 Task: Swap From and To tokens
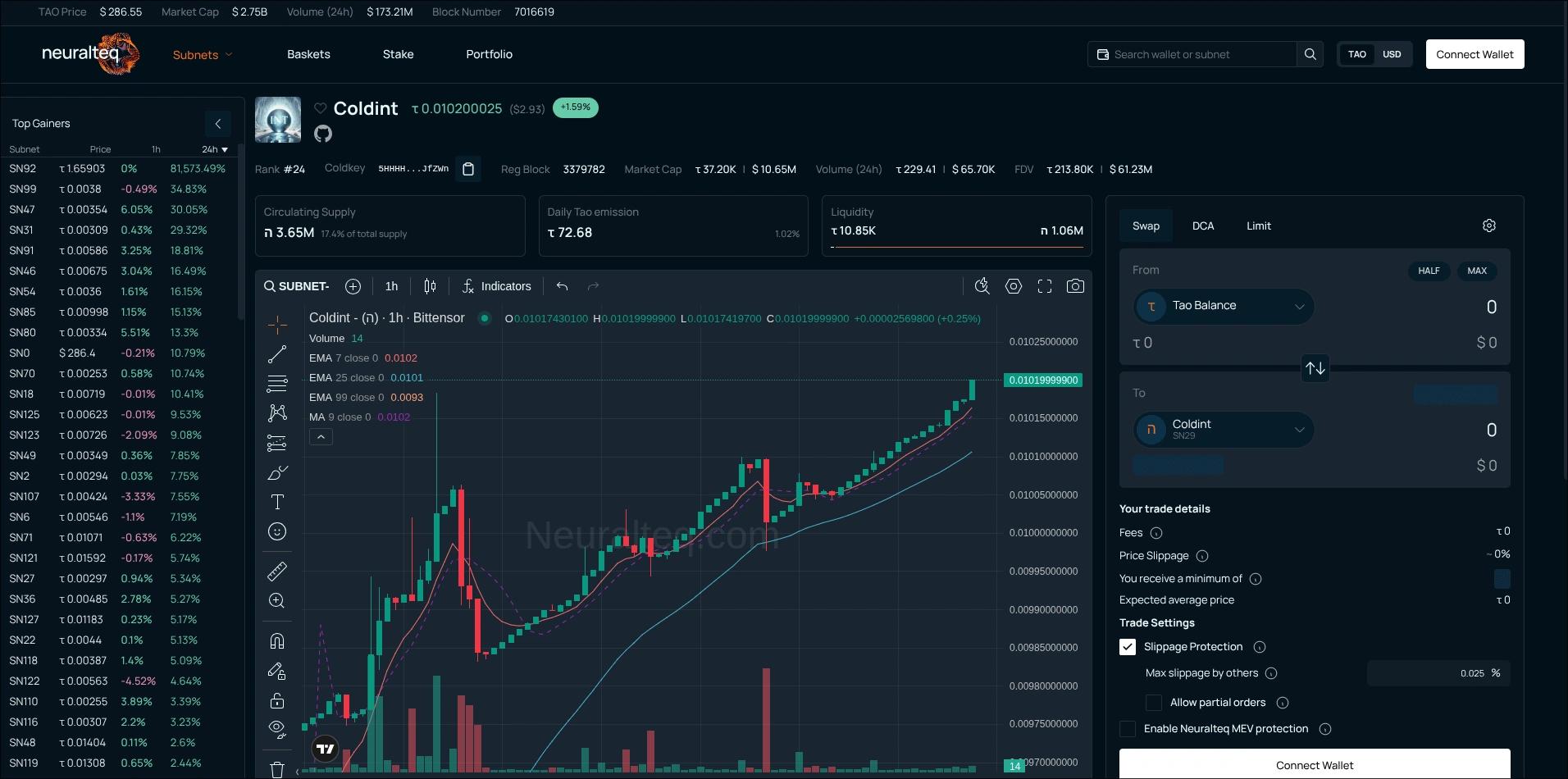(1315, 368)
